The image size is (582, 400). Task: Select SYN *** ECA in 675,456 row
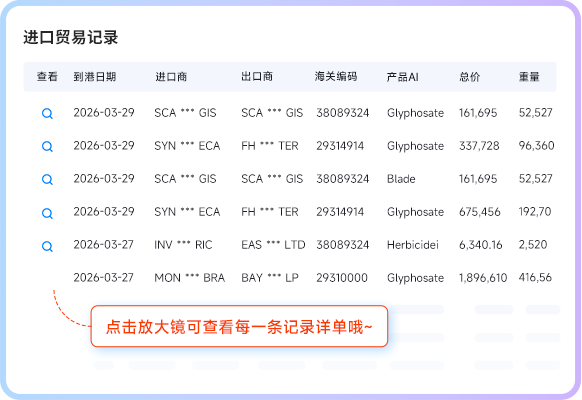pos(187,212)
